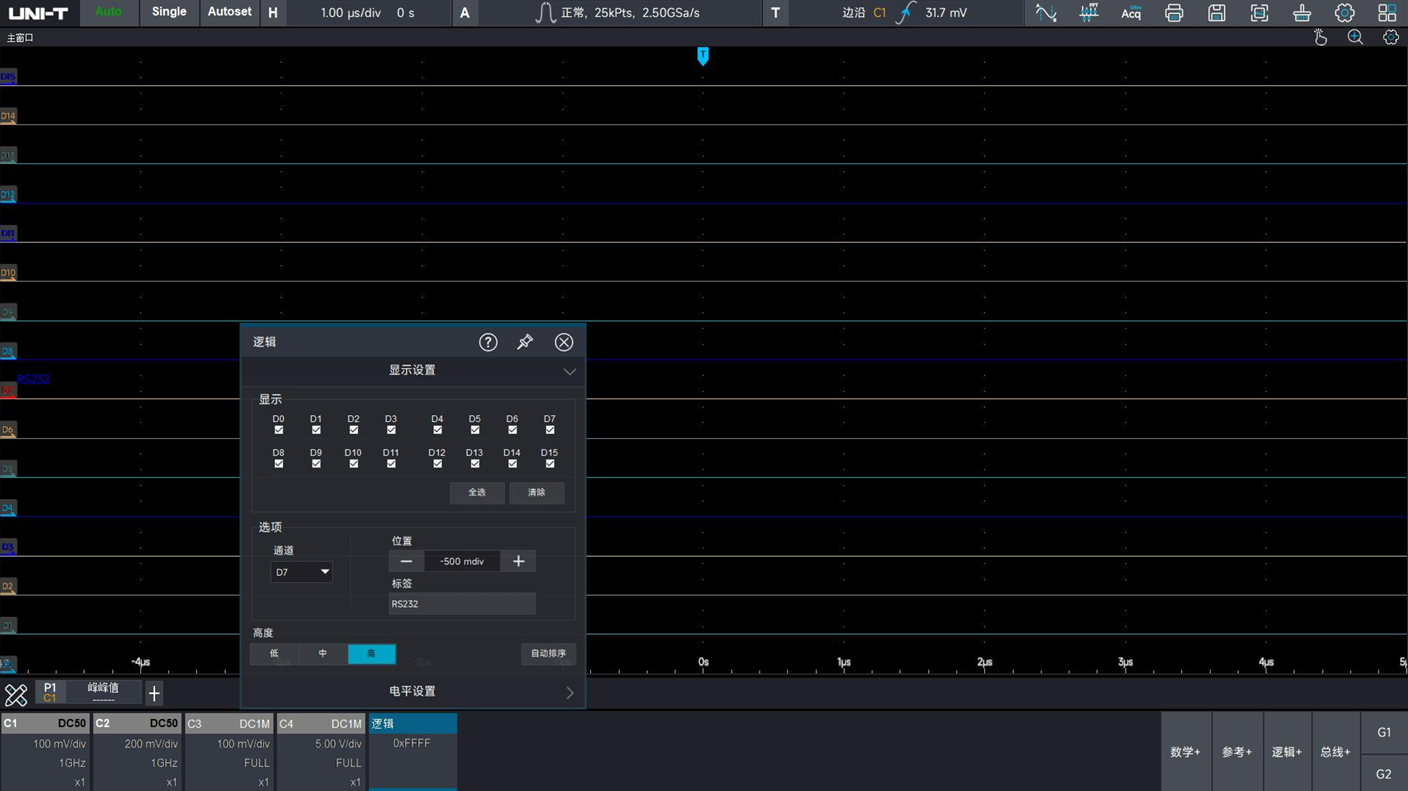1408x791 pixels.
Task: Click the acquisition mode waveform icon
Action: pyautogui.click(x=545, y=13)
